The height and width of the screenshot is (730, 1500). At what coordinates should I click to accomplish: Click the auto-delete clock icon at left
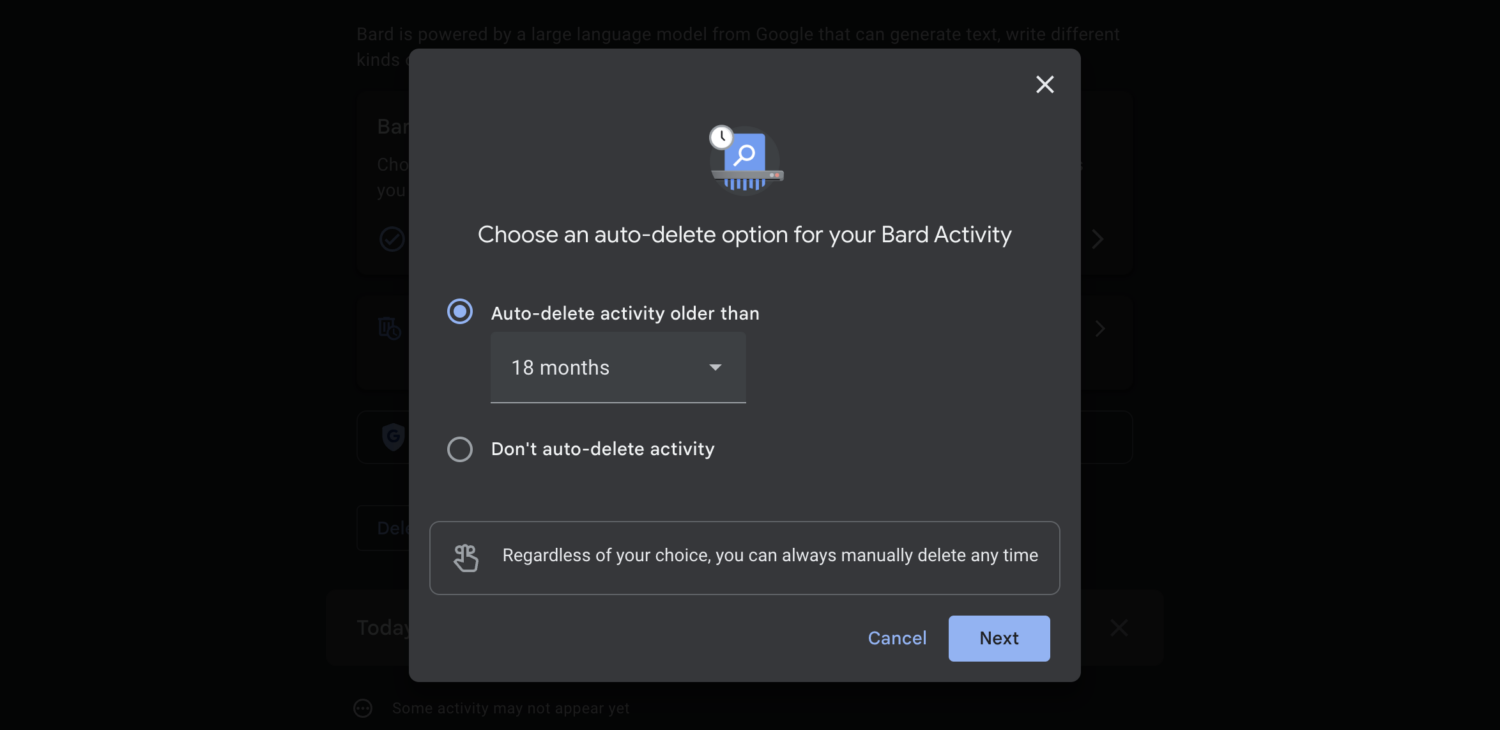coord(390,328)
